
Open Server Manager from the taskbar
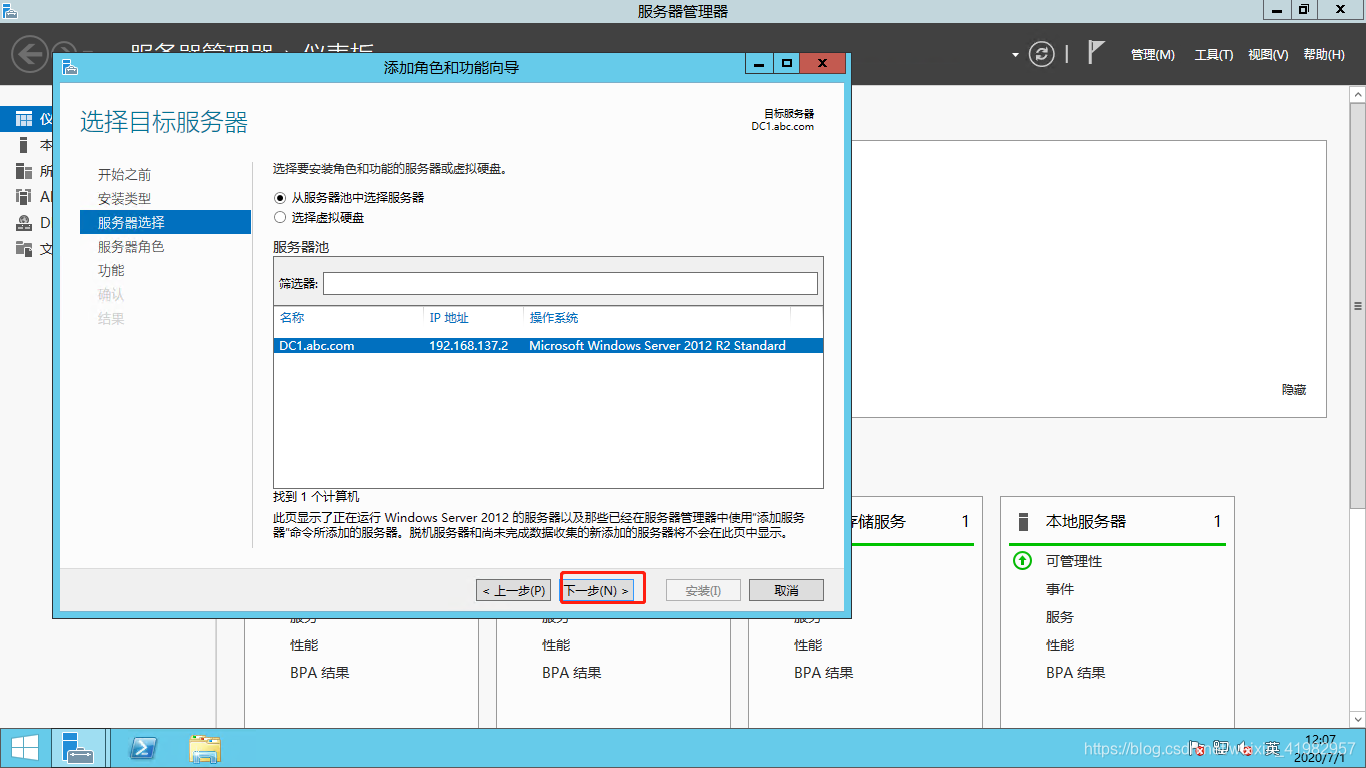tap(77, 748)
